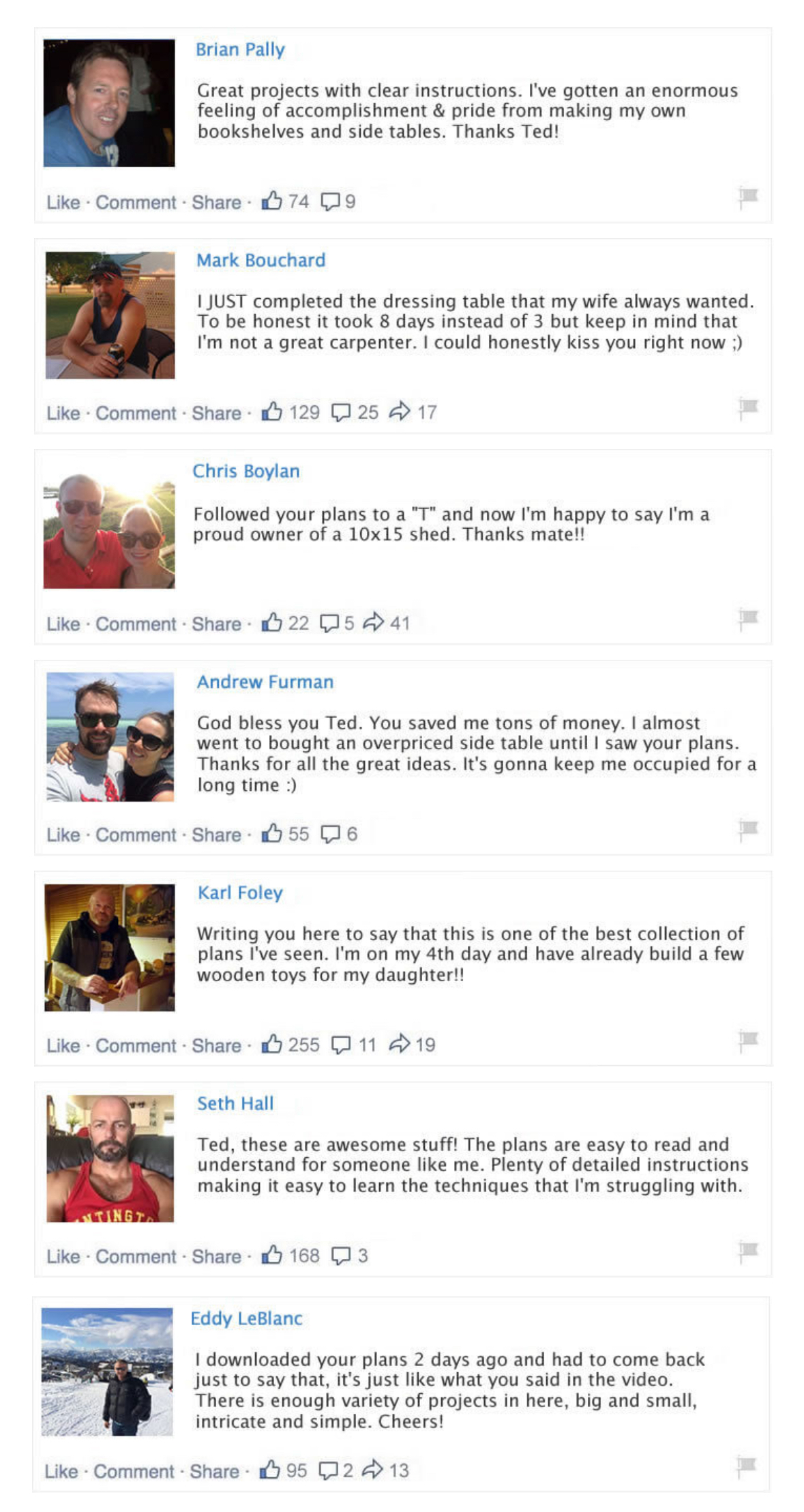The image size is (804, 1512).
Task: Click share arrow icon showing 13 shares
Action: click(372, 1469)
